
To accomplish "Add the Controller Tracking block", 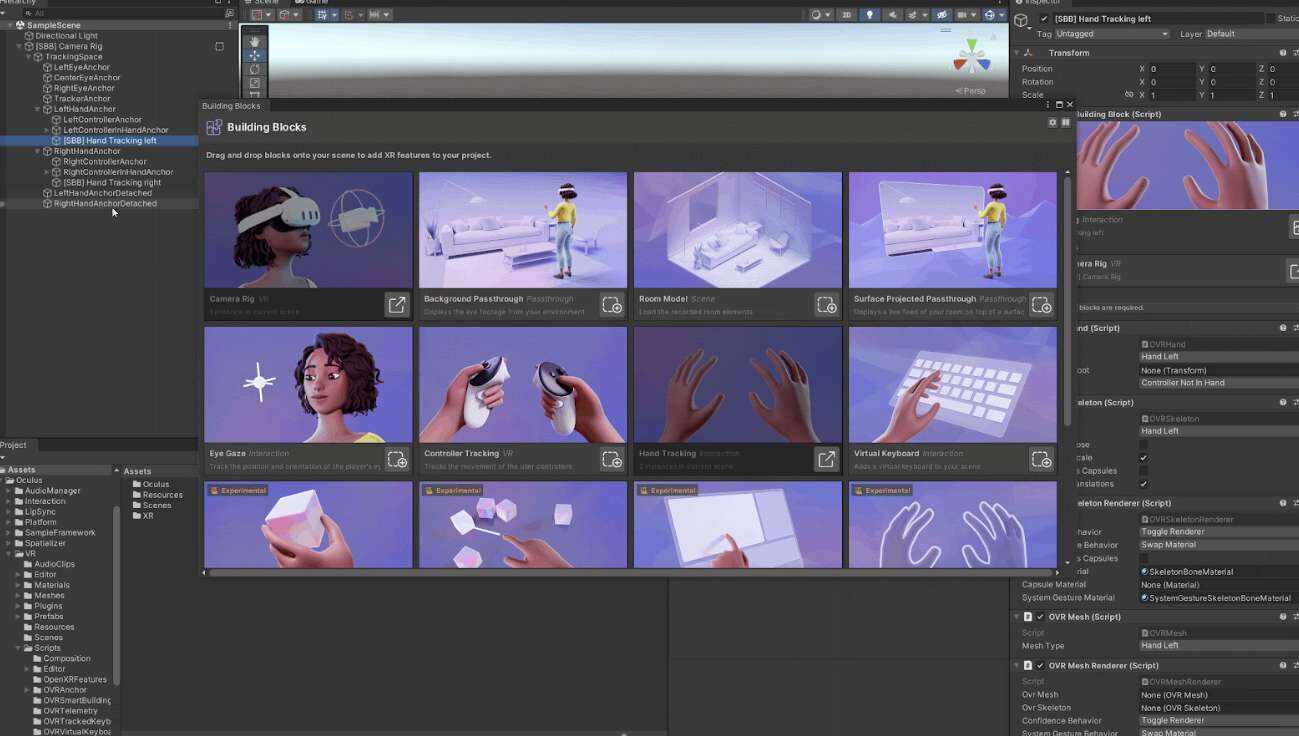I will [612, 460].
